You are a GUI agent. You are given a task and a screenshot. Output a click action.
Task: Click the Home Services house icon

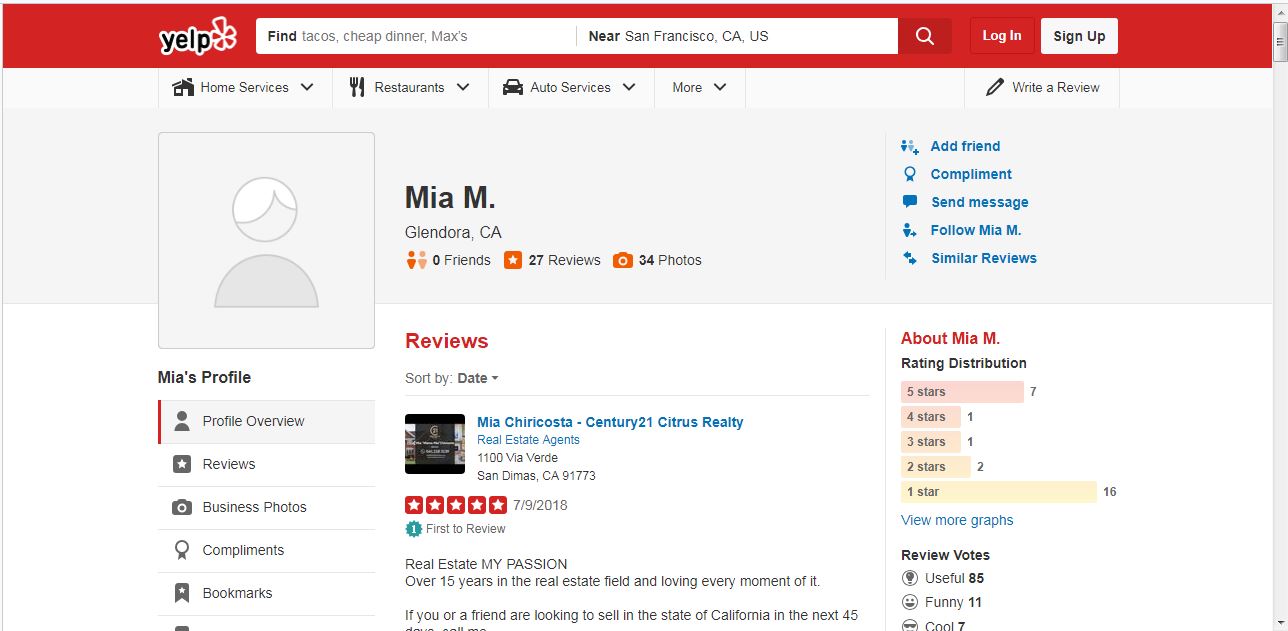point(183,87)
